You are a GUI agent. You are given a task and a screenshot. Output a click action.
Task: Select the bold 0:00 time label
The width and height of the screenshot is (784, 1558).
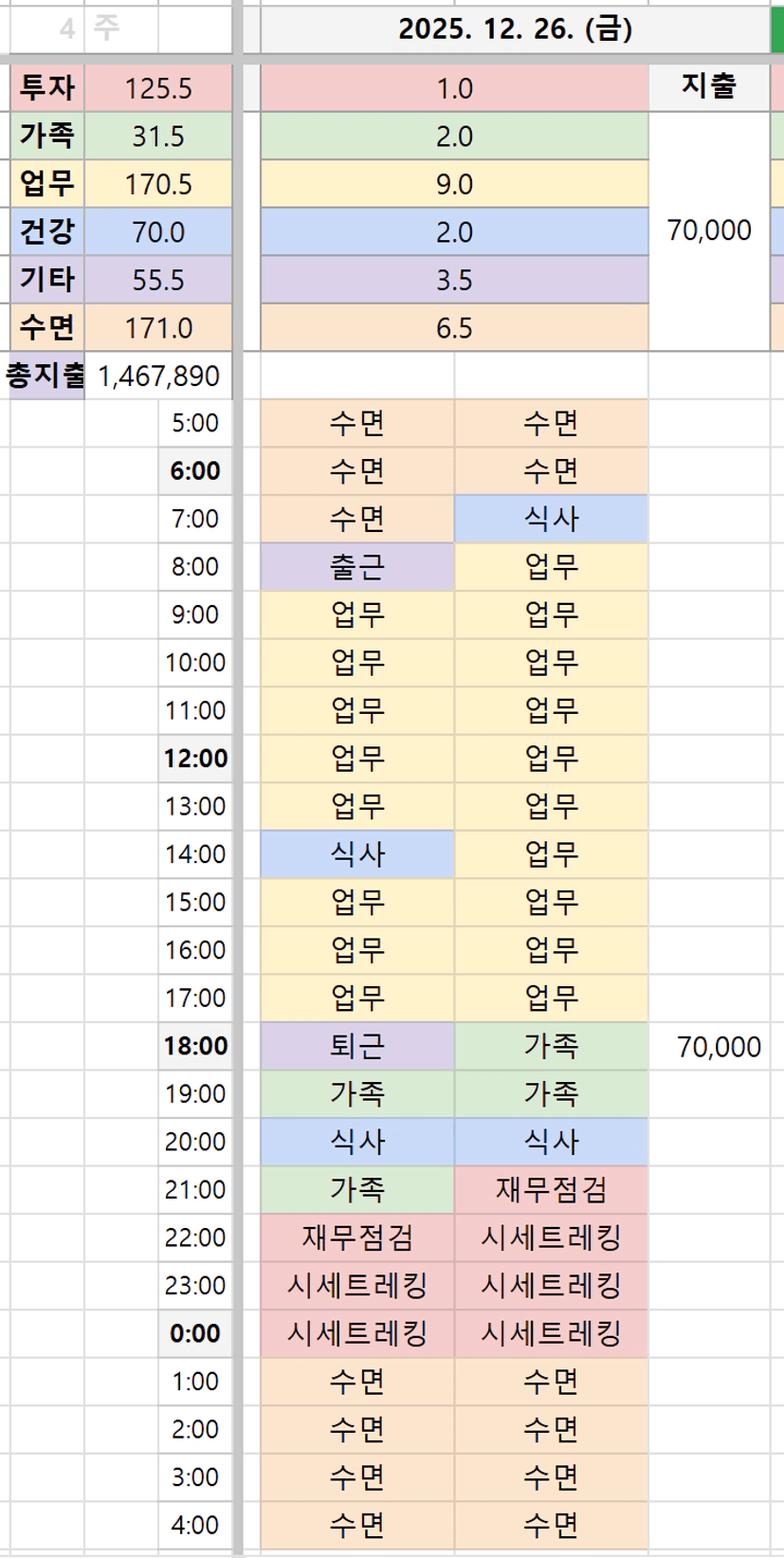195,1333
